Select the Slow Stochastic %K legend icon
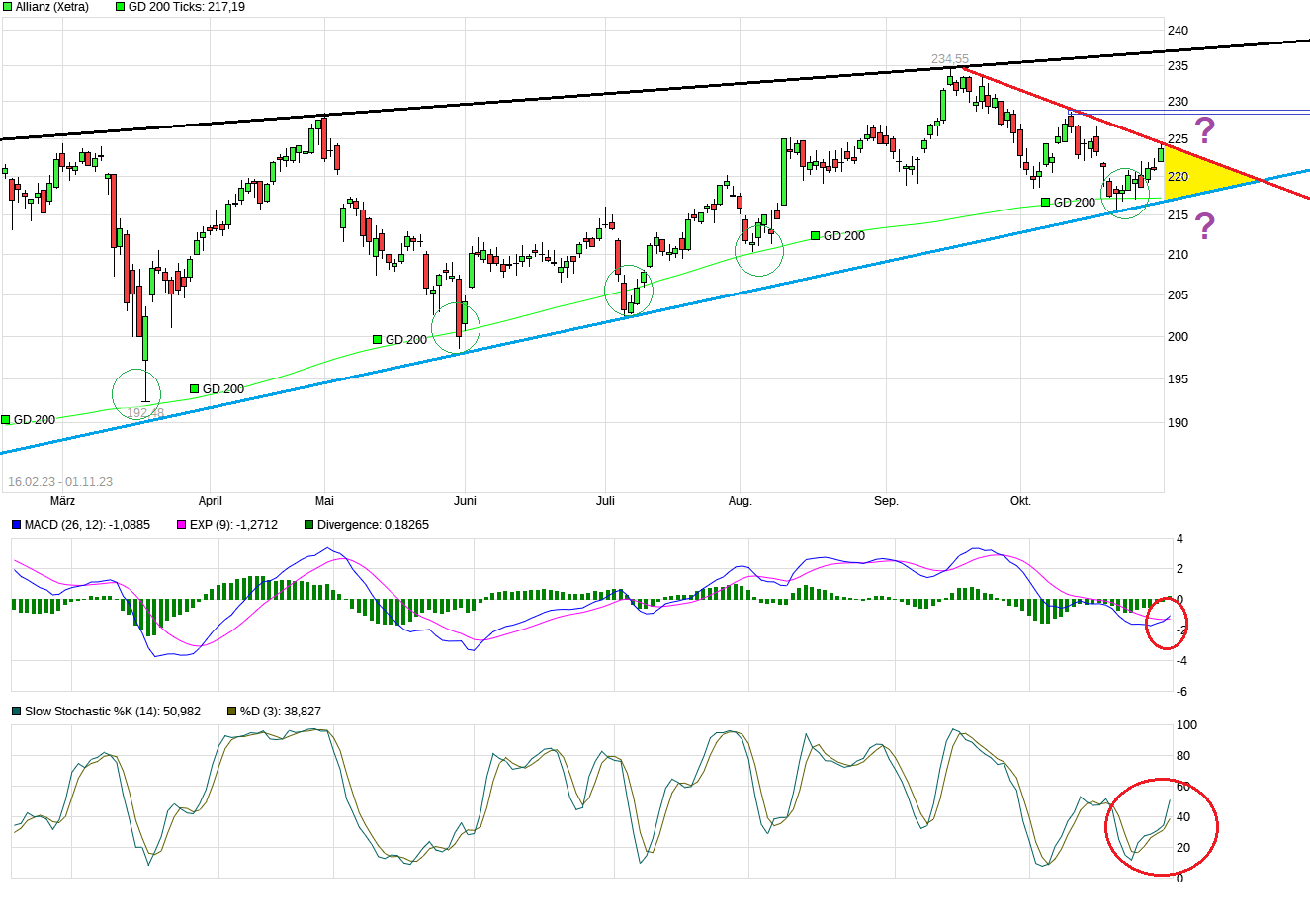Image resolution: width=1310 pixels, height=924 pixels. click(x=14, y=711)
